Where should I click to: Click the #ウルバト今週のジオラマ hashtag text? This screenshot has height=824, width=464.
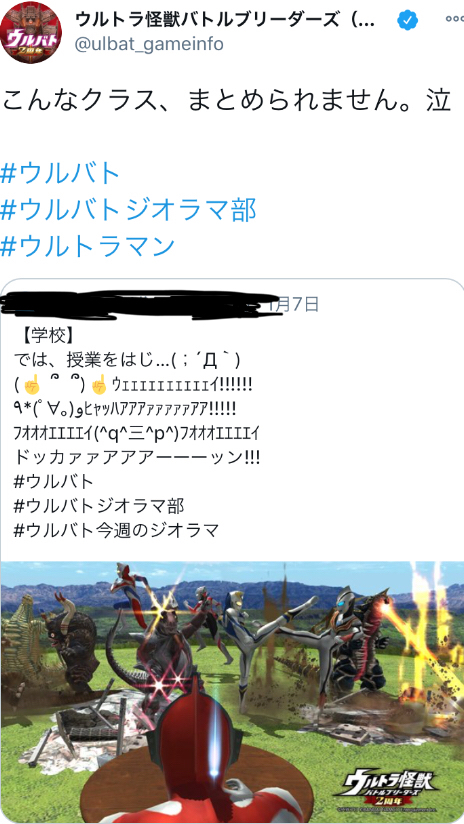116,530
